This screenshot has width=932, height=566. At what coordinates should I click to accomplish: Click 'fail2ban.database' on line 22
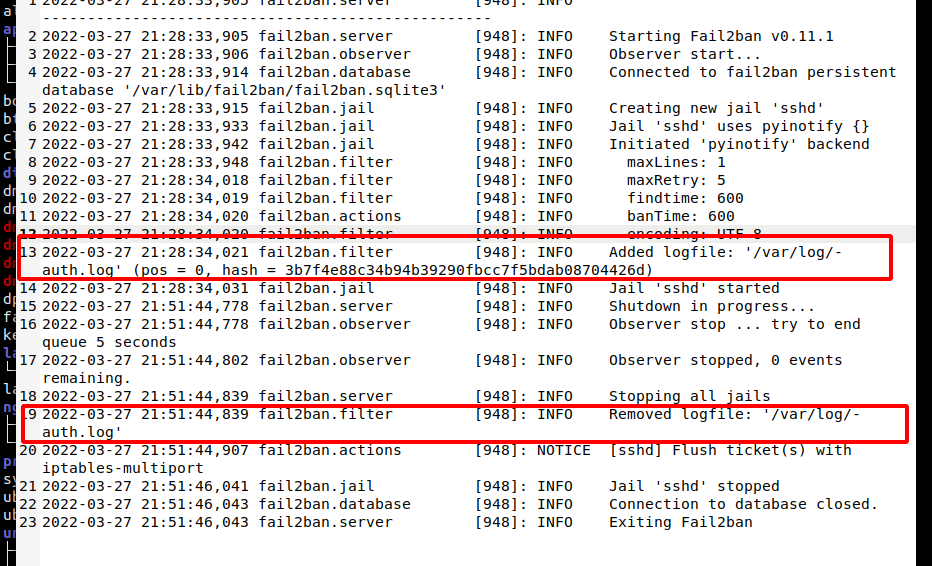click(x=335, y=504)
